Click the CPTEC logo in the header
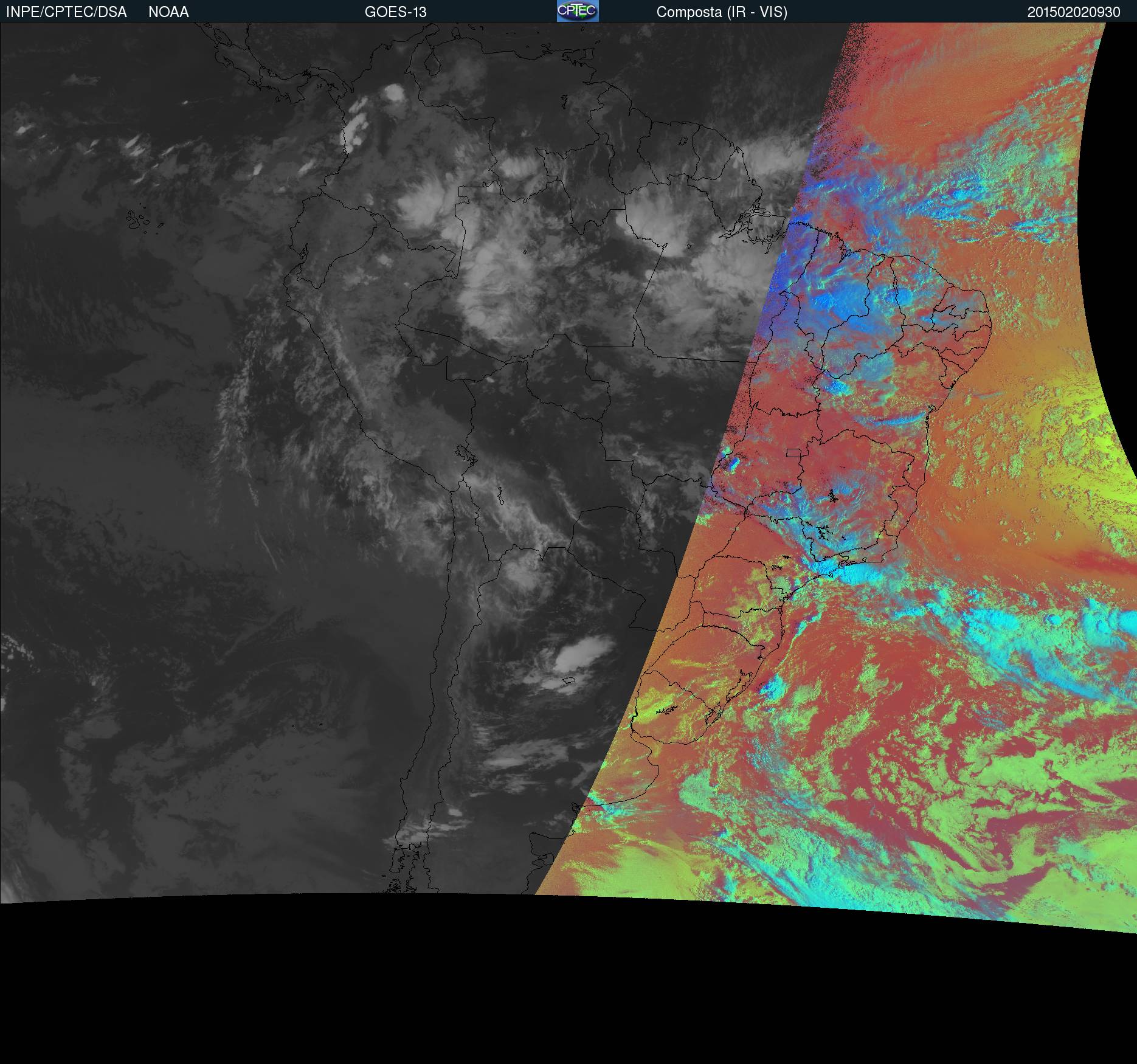1137x1064 pixels. tap(578, 11)
